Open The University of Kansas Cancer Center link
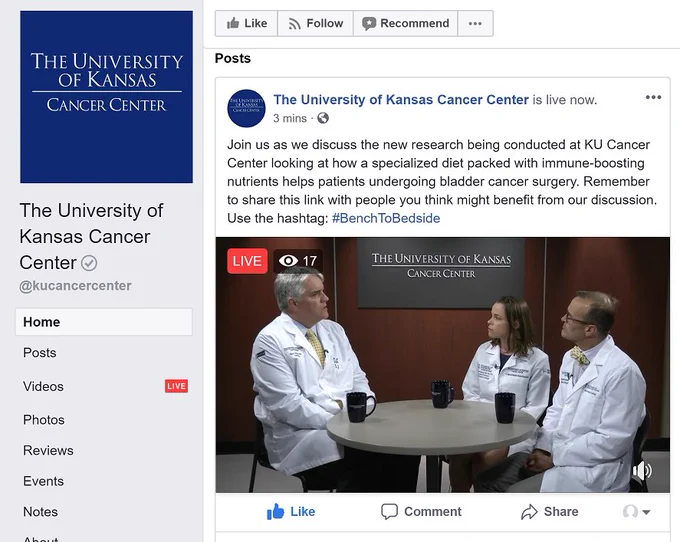The height and width of the screenshot is (542, 680). pos(401,100)
